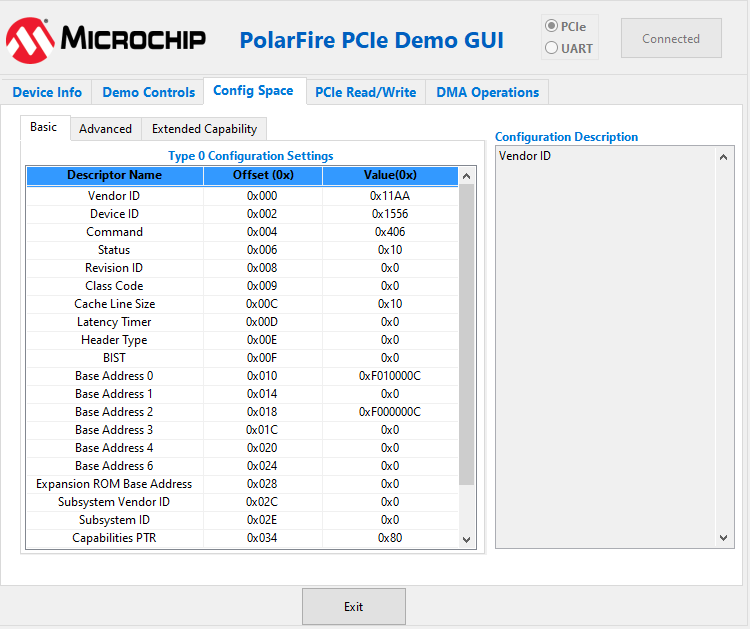Click the Exit button
Viewport: 750px width, 629px height.
click(x=353, y=607)
